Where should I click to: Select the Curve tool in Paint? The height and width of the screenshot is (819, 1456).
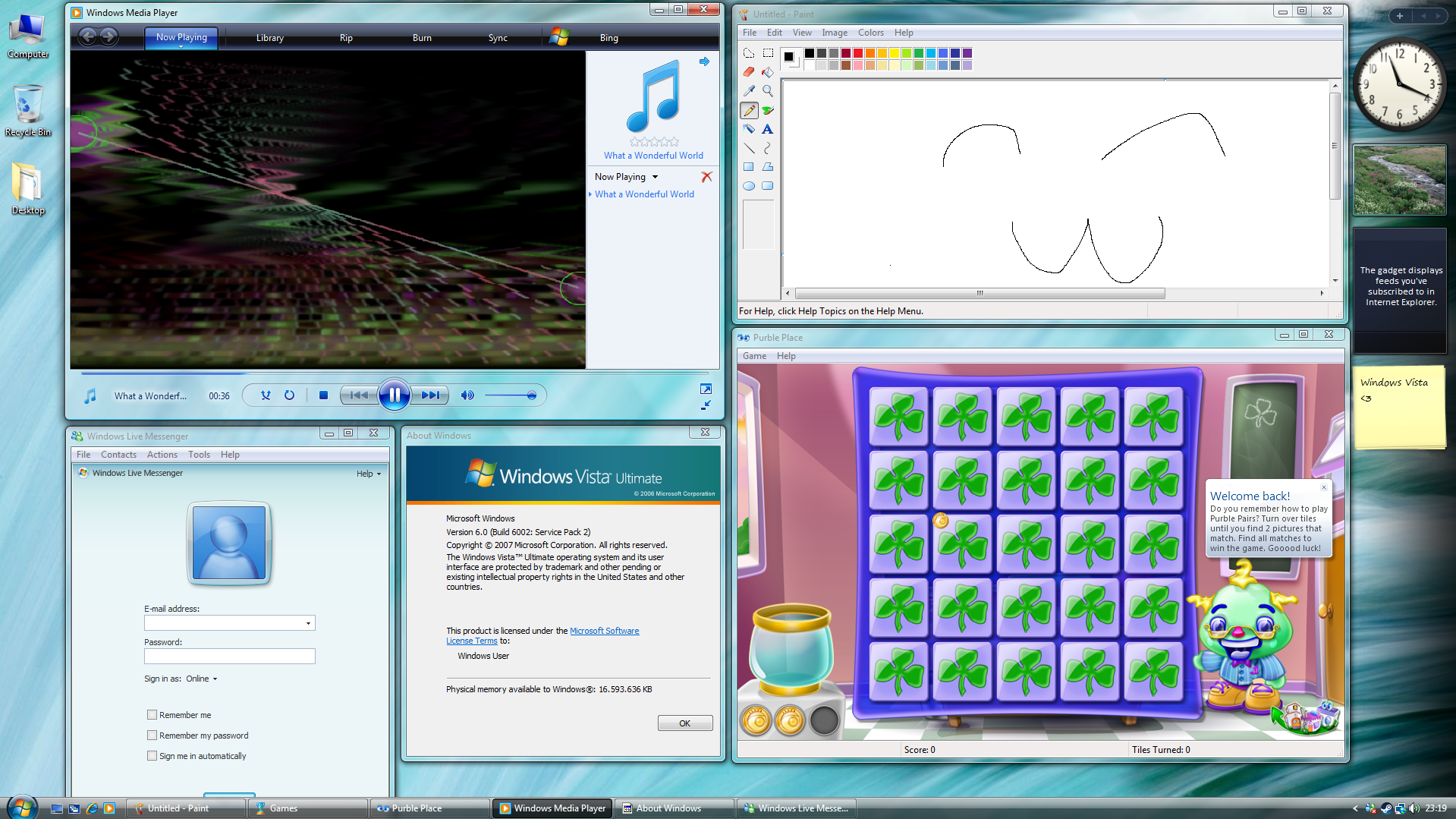(x=768, y=148)
